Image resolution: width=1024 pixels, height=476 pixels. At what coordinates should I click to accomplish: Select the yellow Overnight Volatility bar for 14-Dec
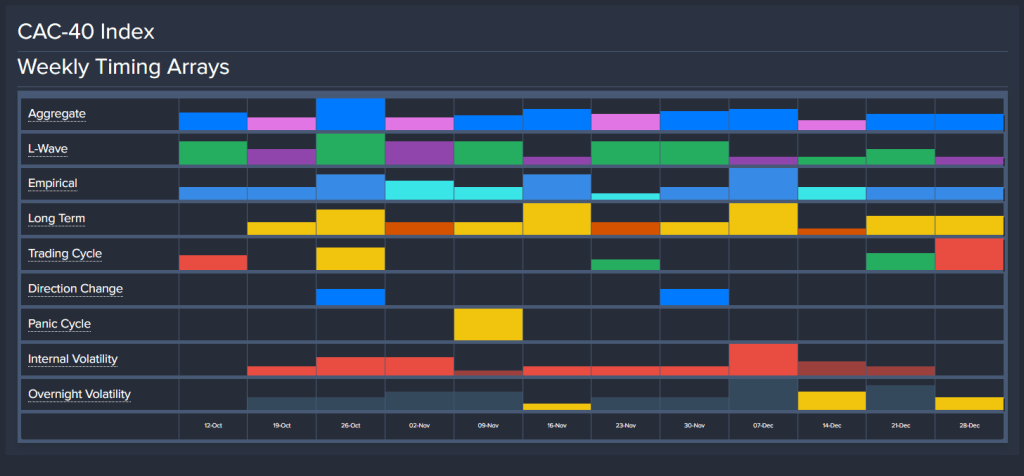(832, 401)
